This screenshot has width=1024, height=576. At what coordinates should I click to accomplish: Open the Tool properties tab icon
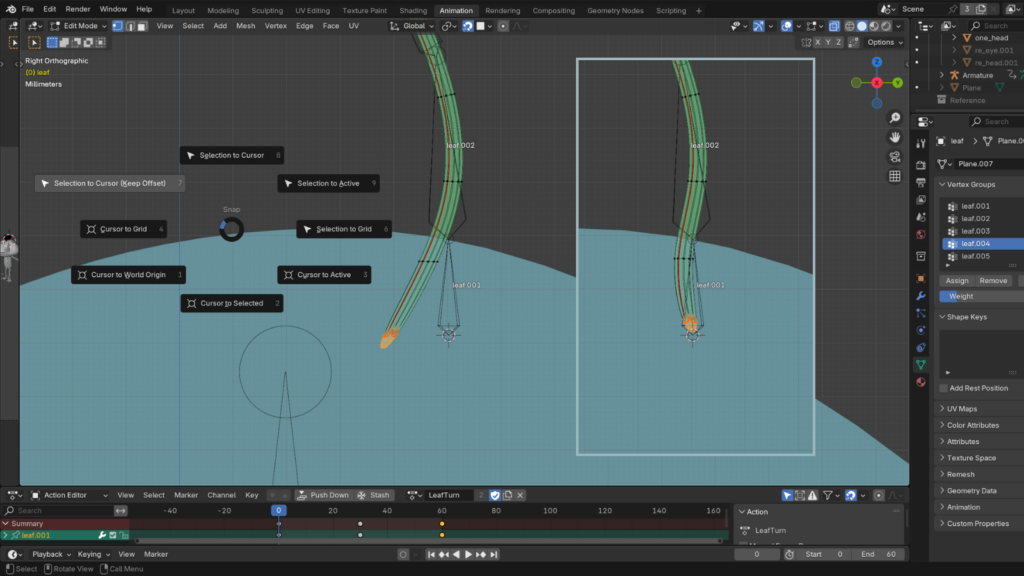tap(921, 144)
